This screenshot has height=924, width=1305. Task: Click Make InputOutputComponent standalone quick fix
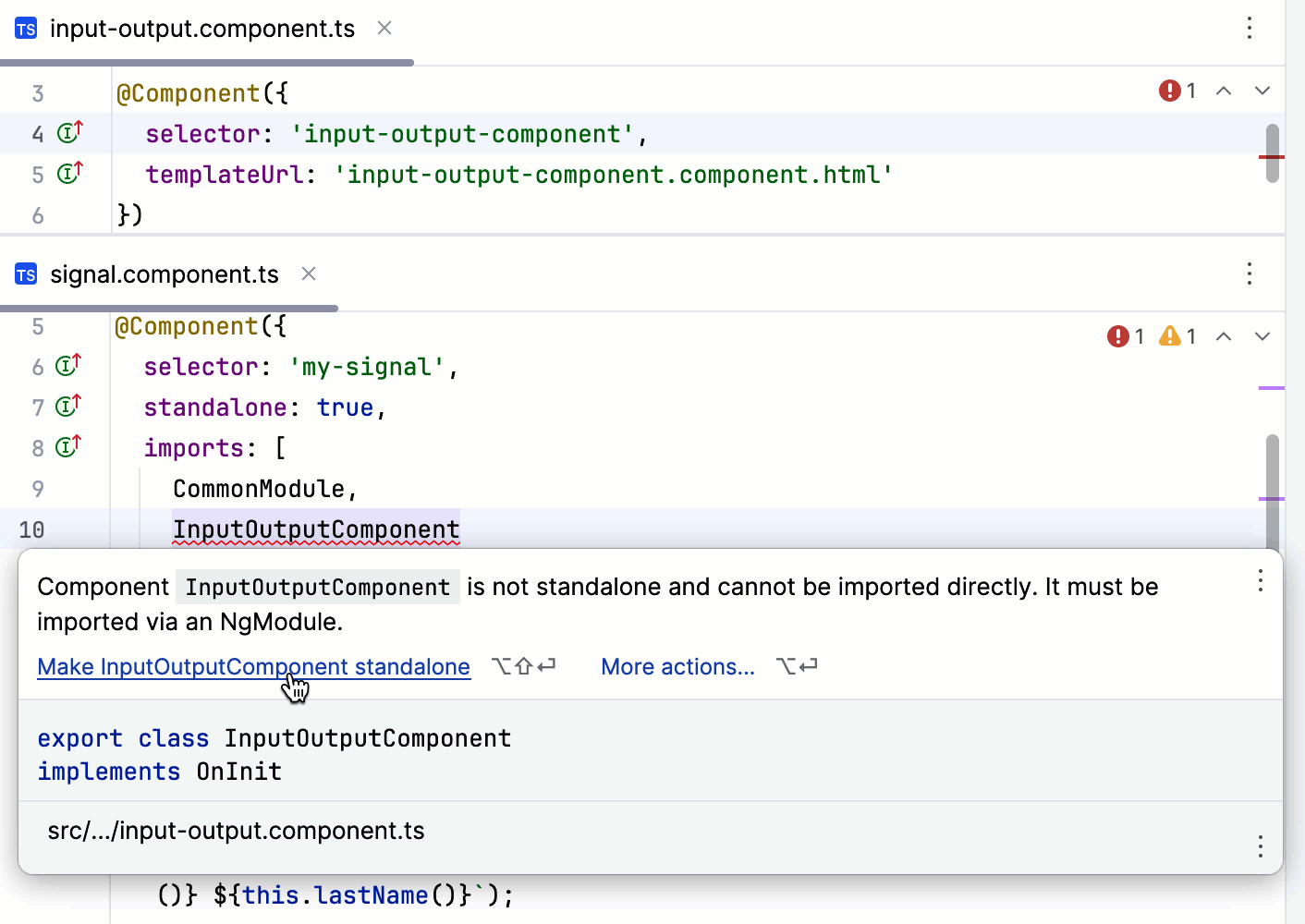coord(253,667)
